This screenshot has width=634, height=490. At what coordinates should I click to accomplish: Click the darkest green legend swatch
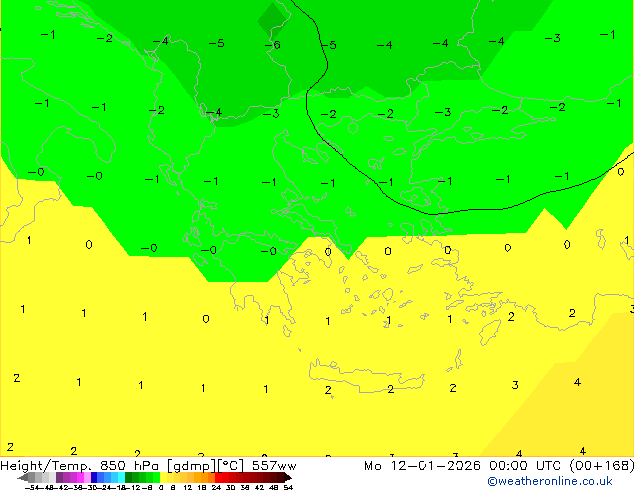coord(128,477)
